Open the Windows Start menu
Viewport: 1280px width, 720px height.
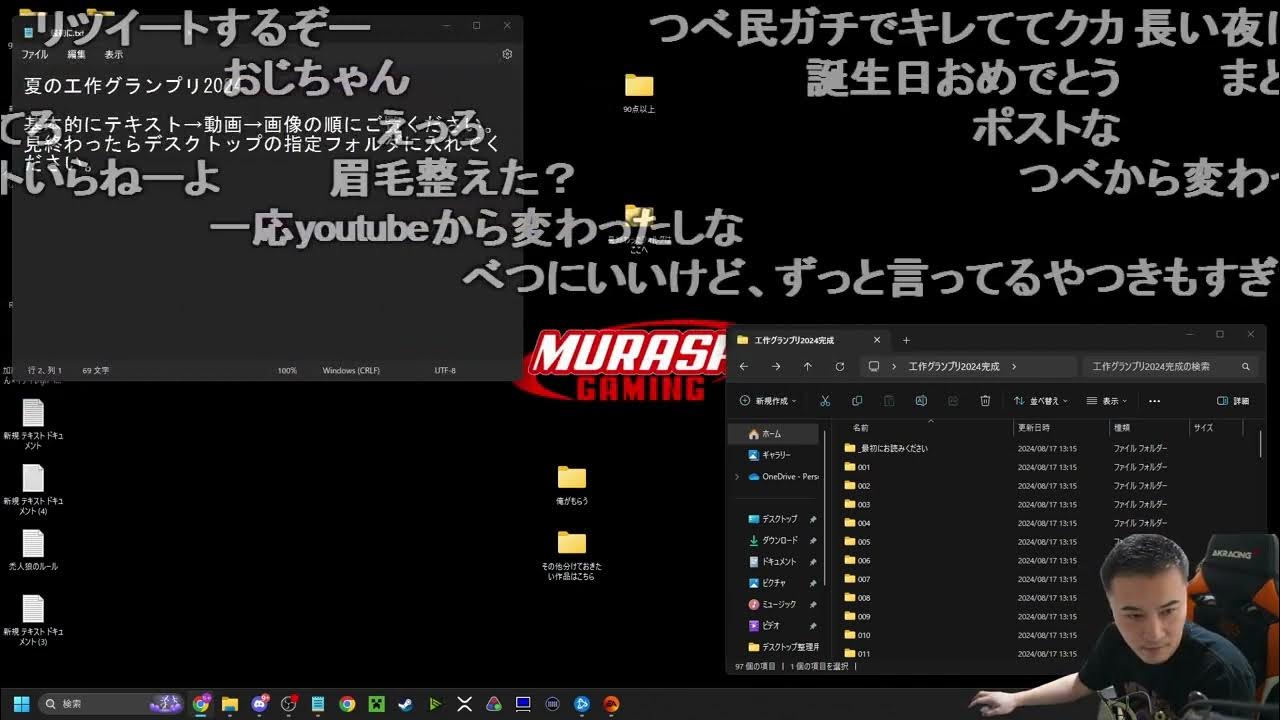[x=21, y=704]
